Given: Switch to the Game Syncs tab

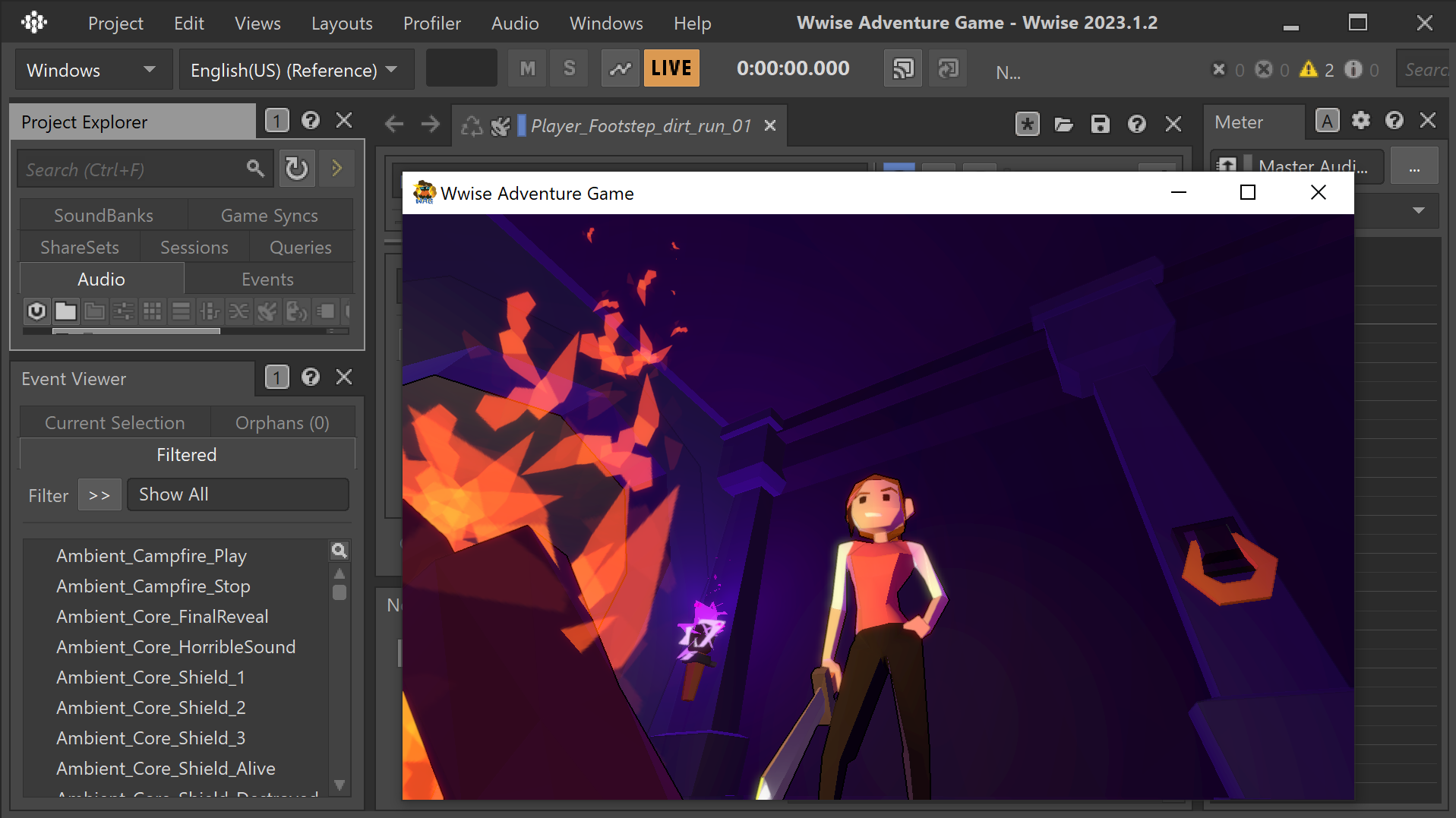Looking at the screenshot, I should (x=270, y=216).
